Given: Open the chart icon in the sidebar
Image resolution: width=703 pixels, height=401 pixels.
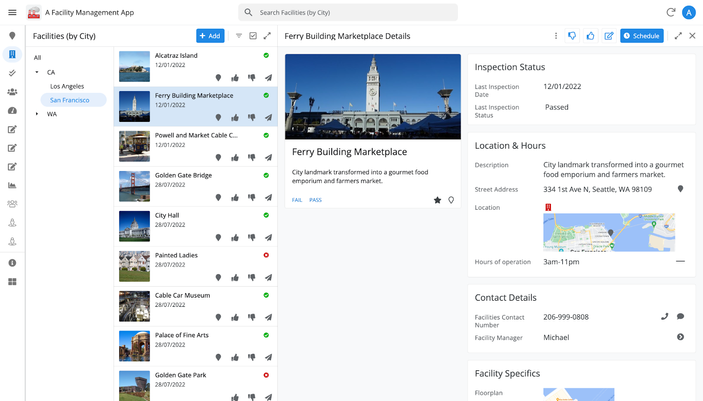Looking at the screenshot, I should (12, 185).
